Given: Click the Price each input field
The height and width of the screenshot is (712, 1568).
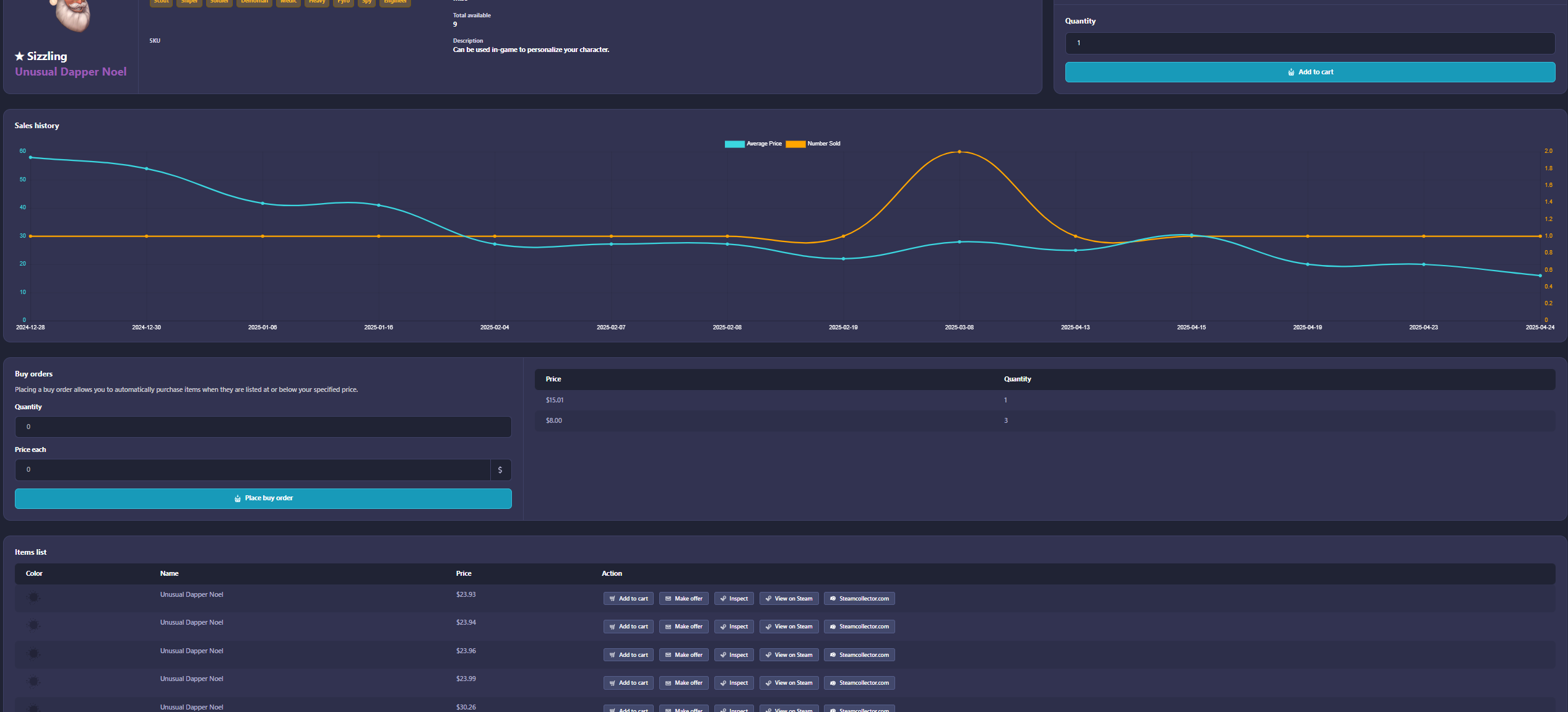Looking at the screenshot, I should tap(253, 470).
